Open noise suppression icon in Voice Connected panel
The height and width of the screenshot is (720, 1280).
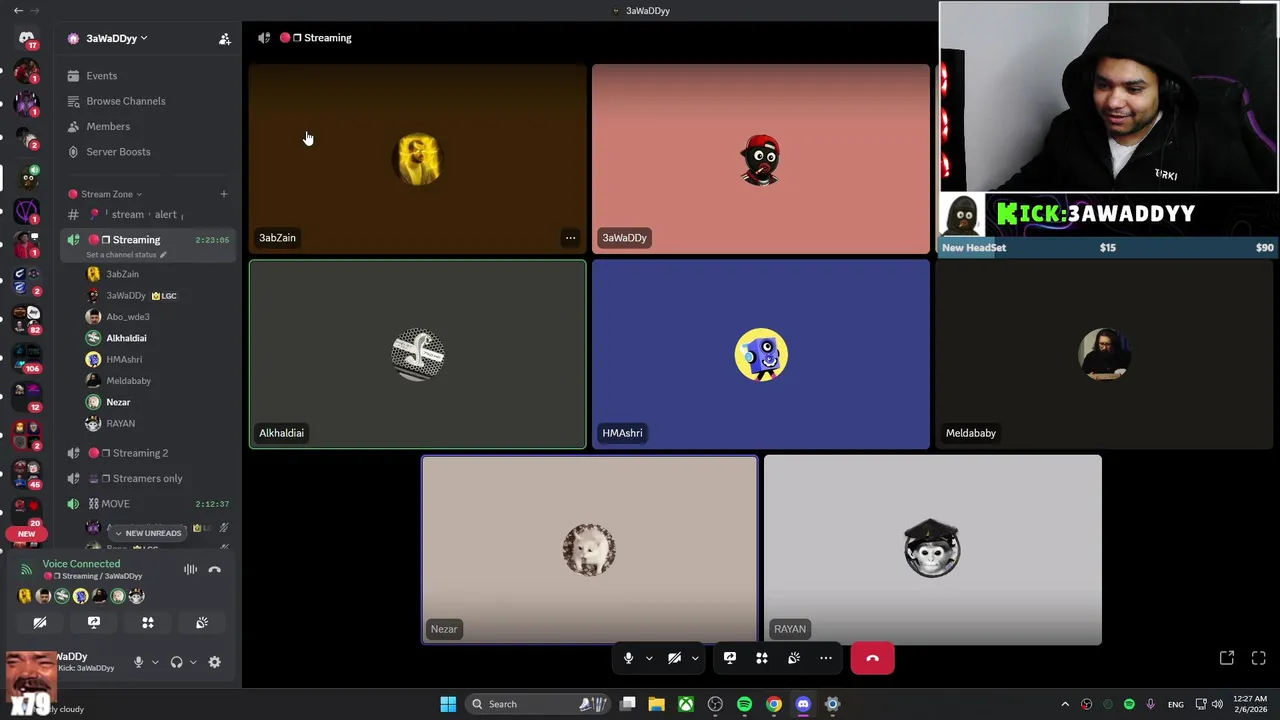(x=190, y=569)
